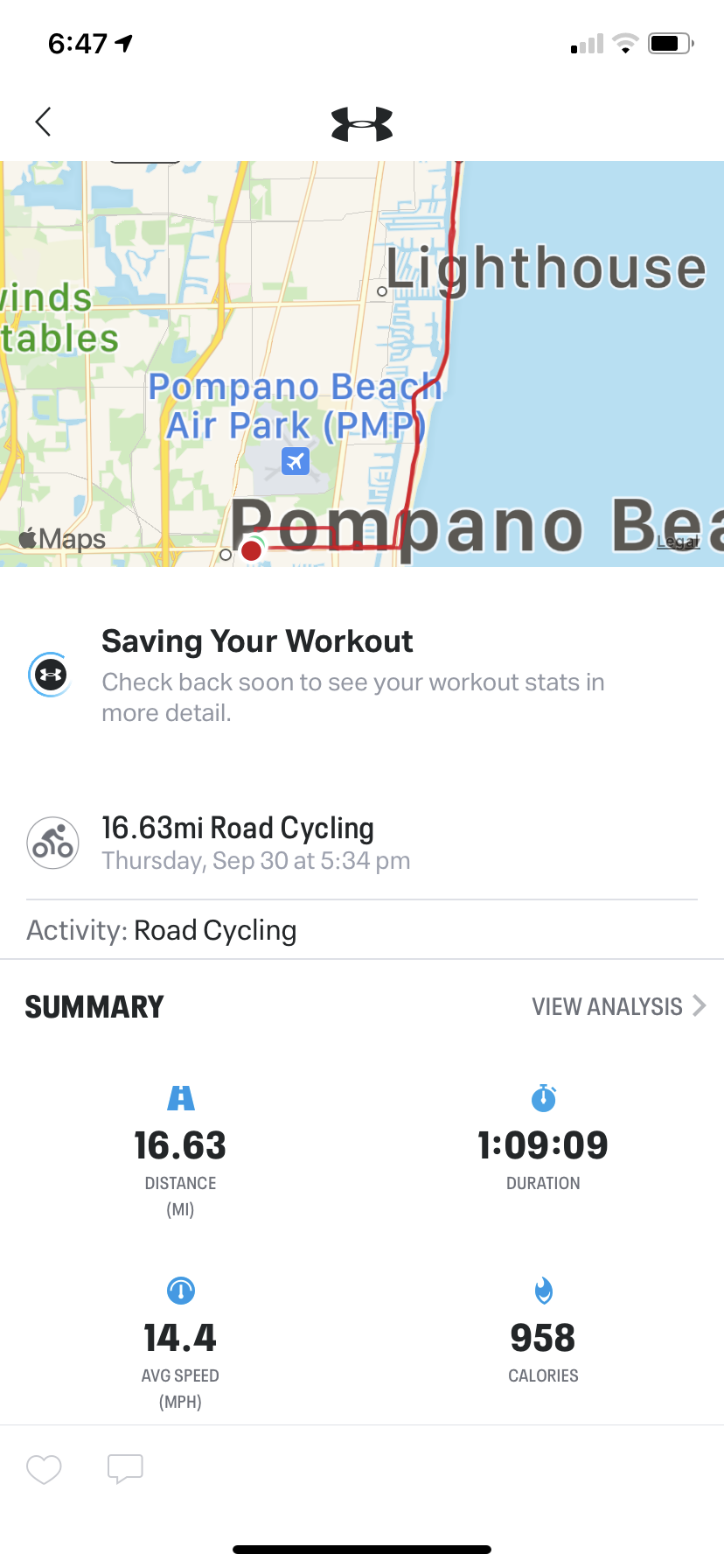Select the 16.63mi Road Cycling title
The height and width of the screenshot is (1568, 724).
coord(238,828)
